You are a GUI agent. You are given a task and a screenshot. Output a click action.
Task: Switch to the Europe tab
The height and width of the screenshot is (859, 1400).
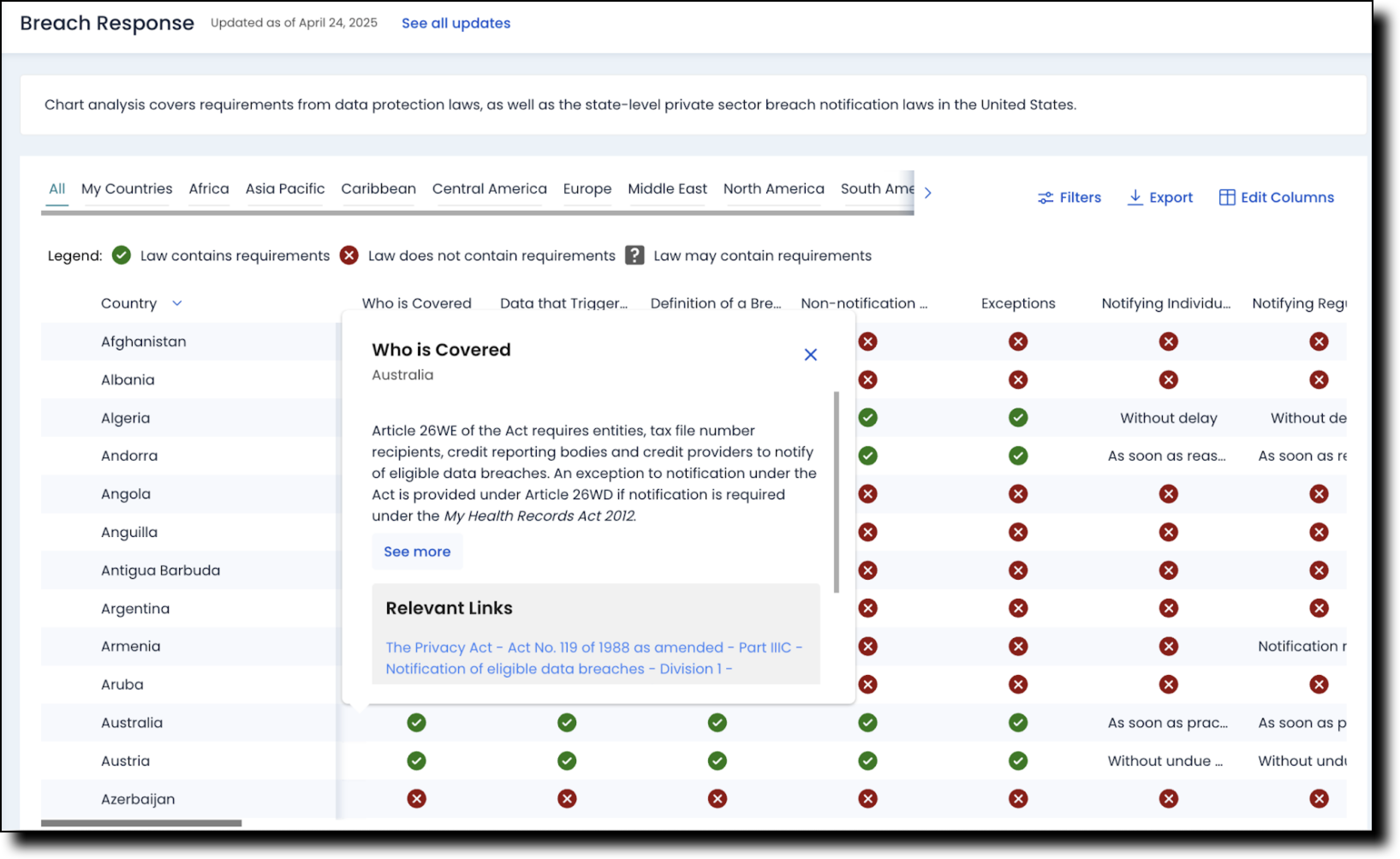[x=587, y=188]
